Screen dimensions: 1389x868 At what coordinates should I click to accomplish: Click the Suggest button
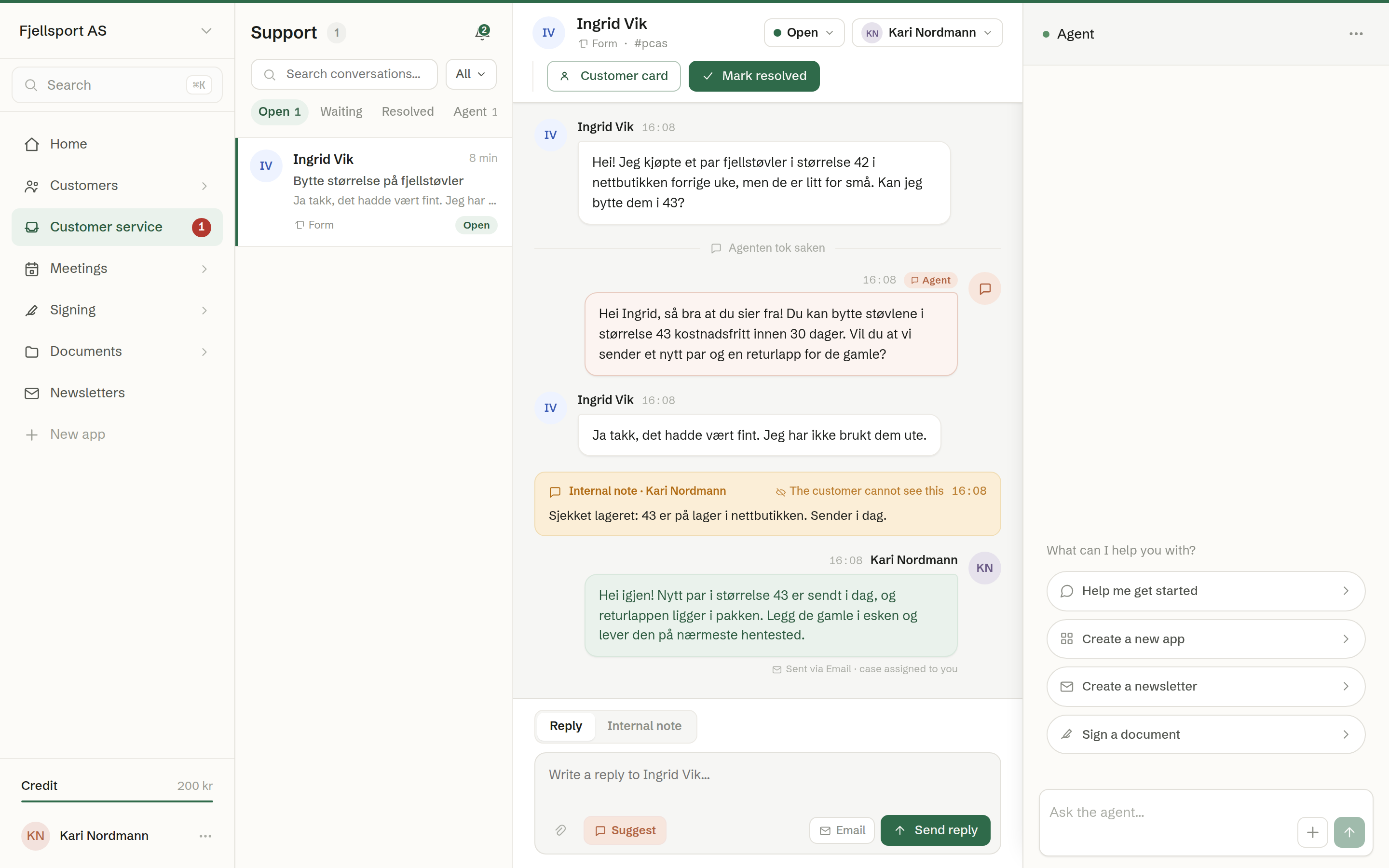click(x=625, y=830)
